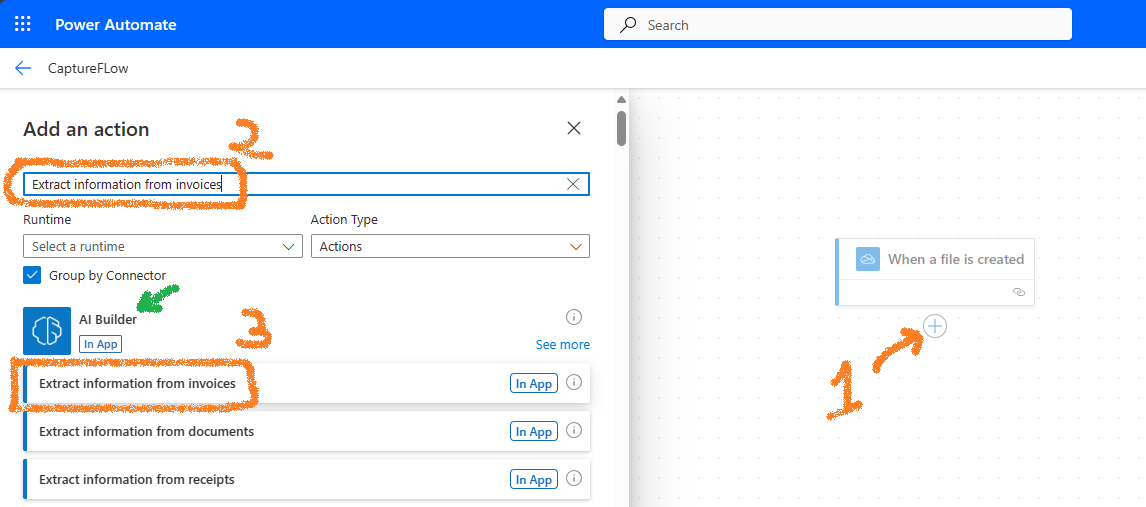
Task: Click In App badge on documents row
Action: [534, 431]
